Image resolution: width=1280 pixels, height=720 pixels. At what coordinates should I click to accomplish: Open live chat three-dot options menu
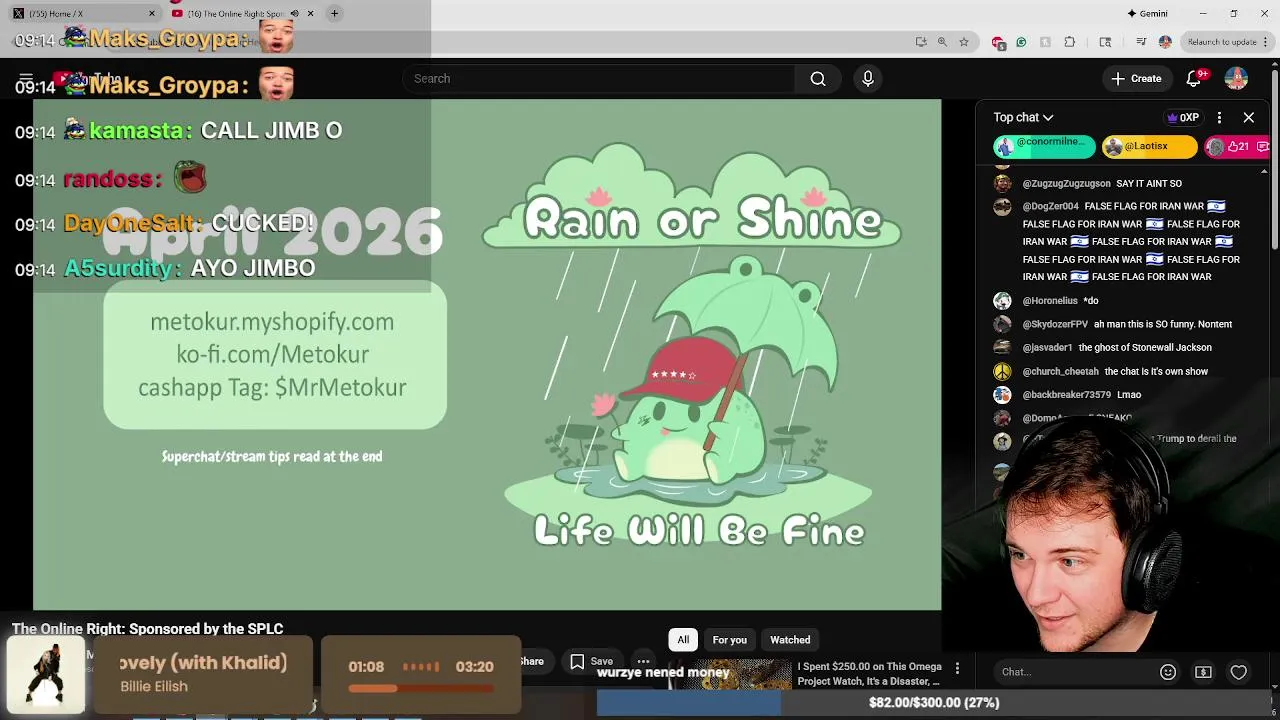[1219, 118]
